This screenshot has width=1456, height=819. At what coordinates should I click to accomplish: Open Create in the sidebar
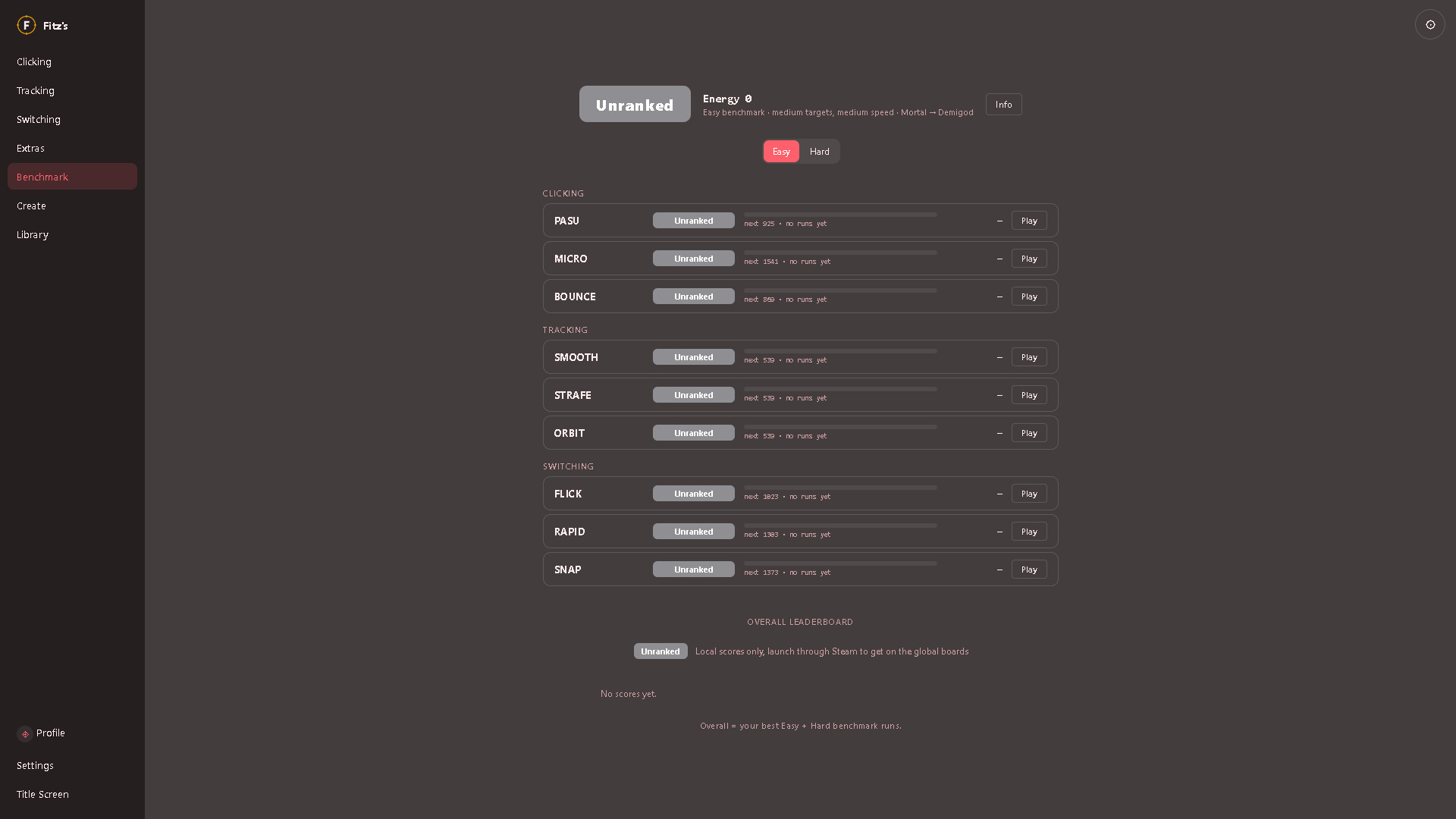click(72, 206)
